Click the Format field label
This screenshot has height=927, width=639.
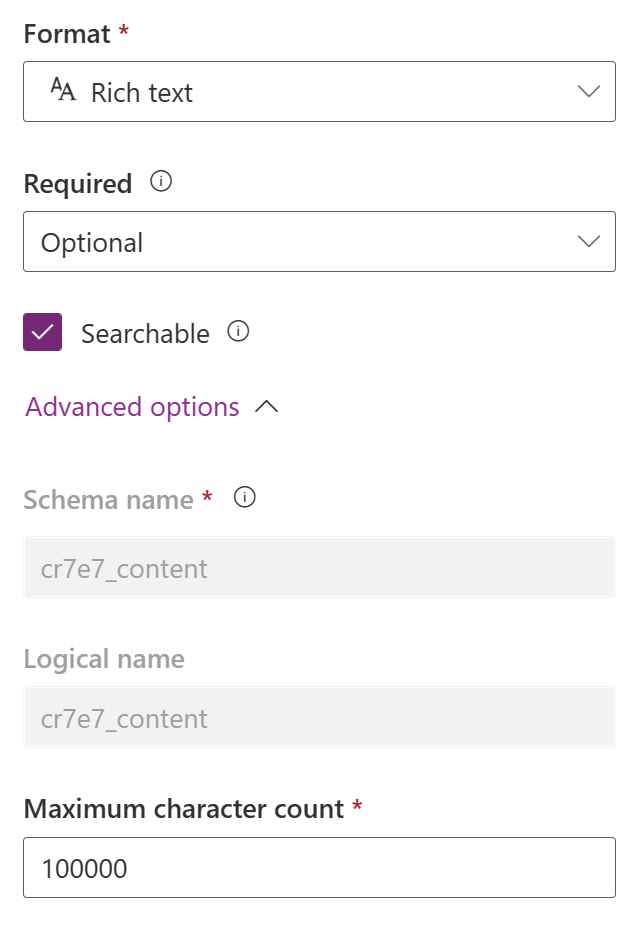pos(66,34)
